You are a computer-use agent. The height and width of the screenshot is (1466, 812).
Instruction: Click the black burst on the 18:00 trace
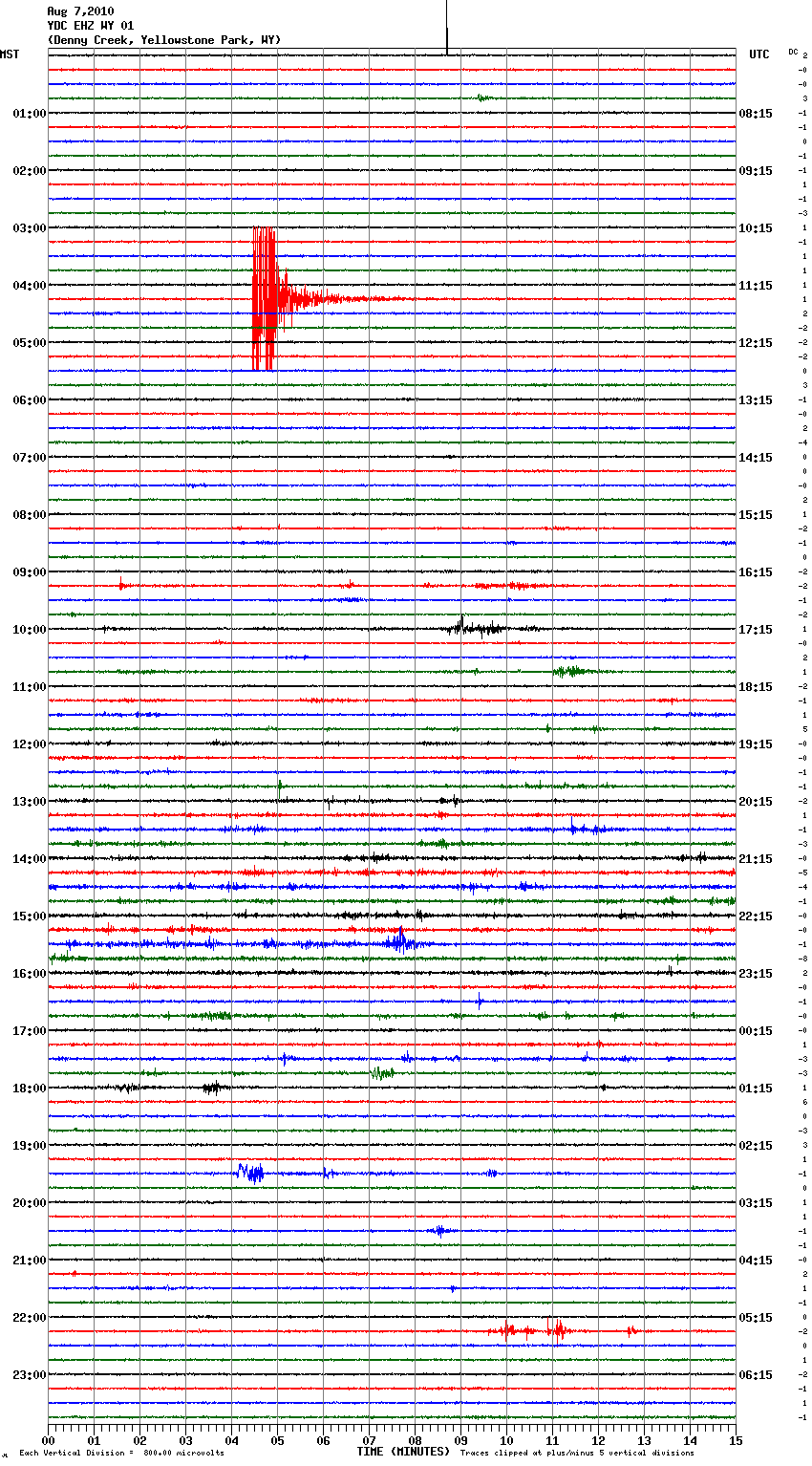[212, 1088]
